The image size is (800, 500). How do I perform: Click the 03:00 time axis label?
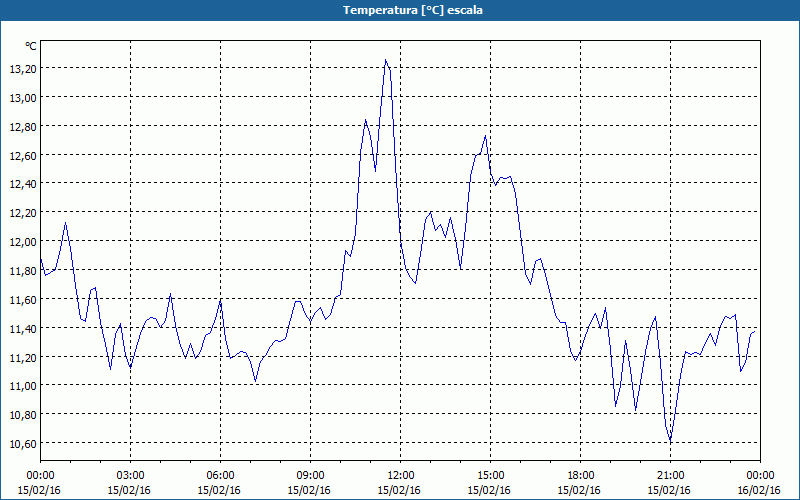coord(130,476)
